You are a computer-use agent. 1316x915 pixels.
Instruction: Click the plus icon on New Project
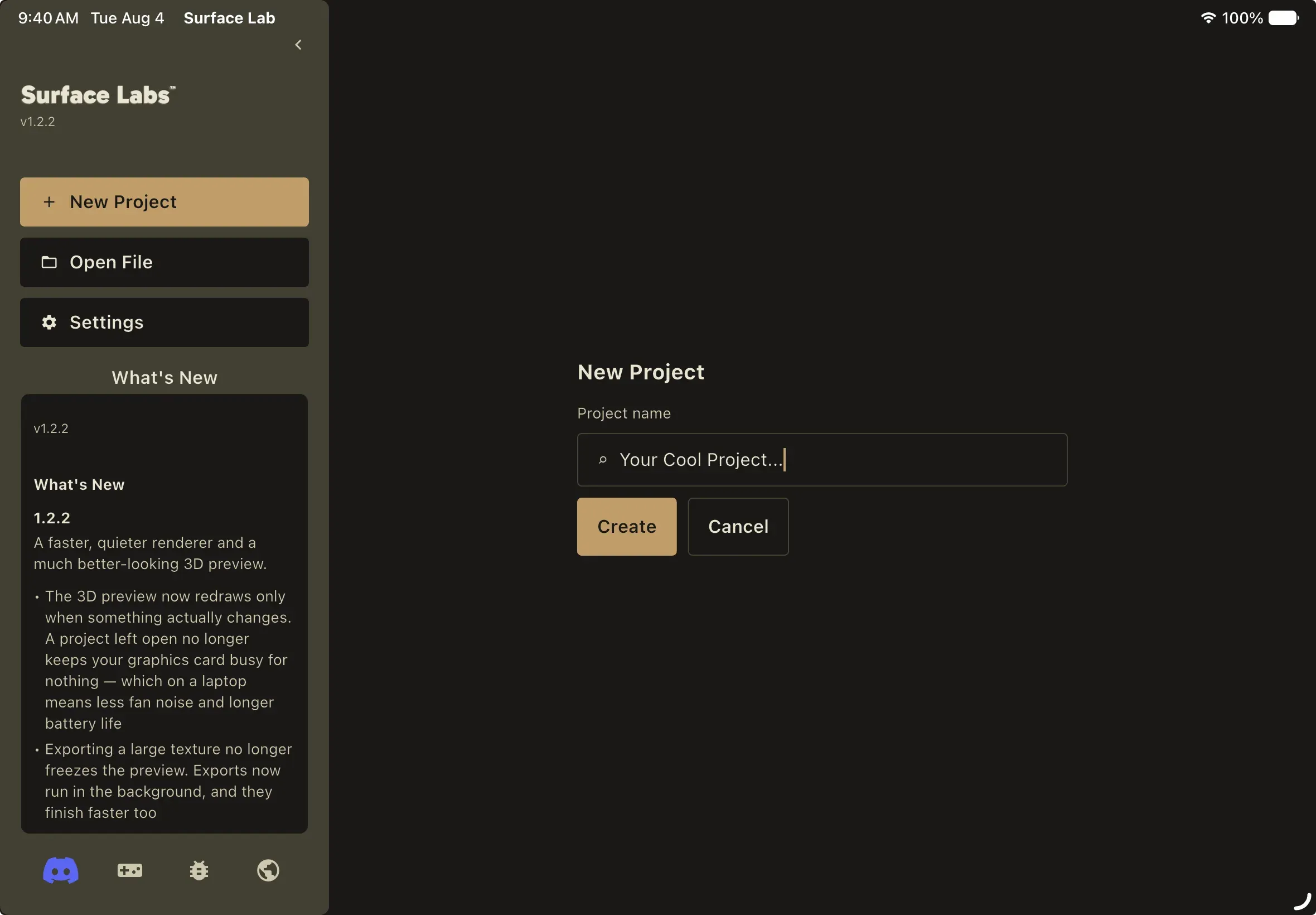[49, 202]
